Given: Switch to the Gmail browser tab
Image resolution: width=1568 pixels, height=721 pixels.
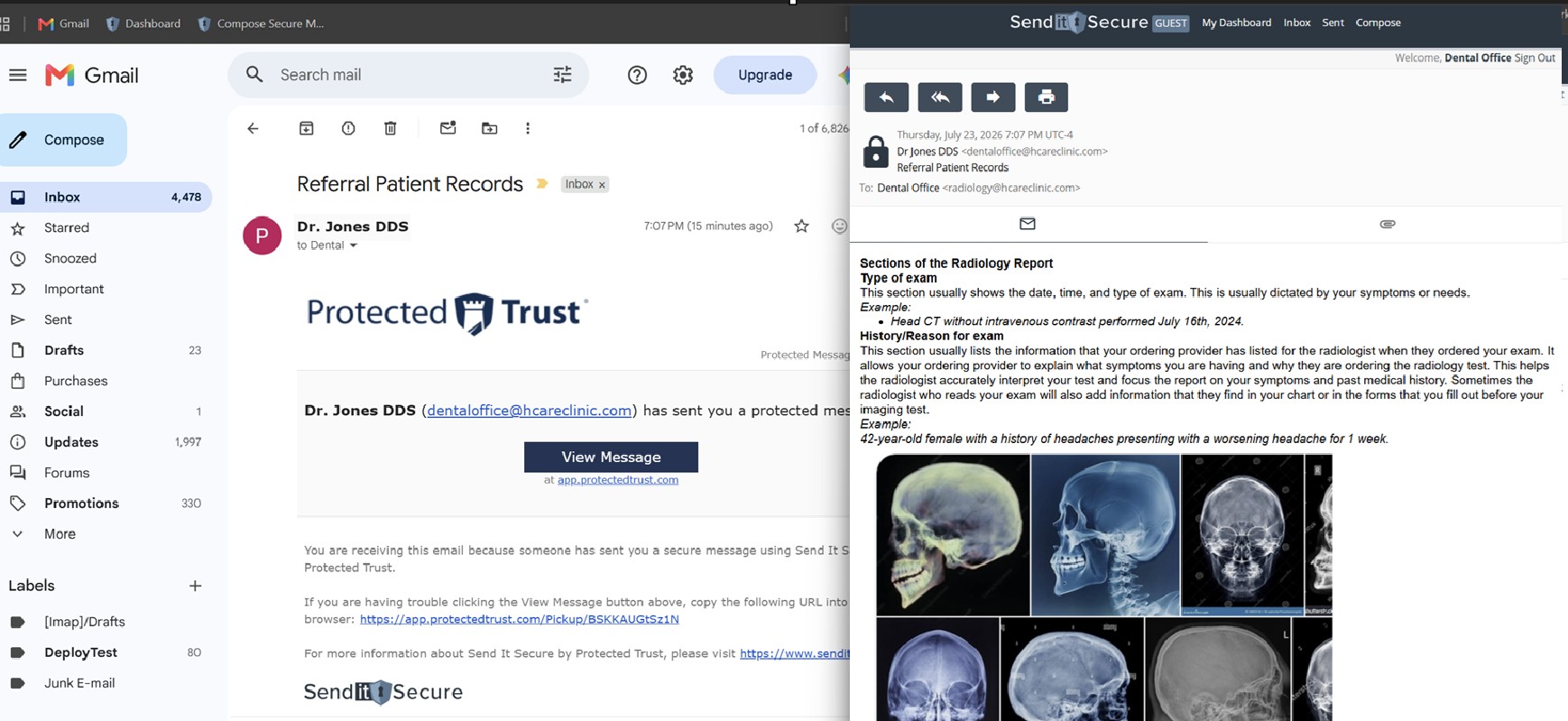Looking at the screenshot, I should coord(63,23).
